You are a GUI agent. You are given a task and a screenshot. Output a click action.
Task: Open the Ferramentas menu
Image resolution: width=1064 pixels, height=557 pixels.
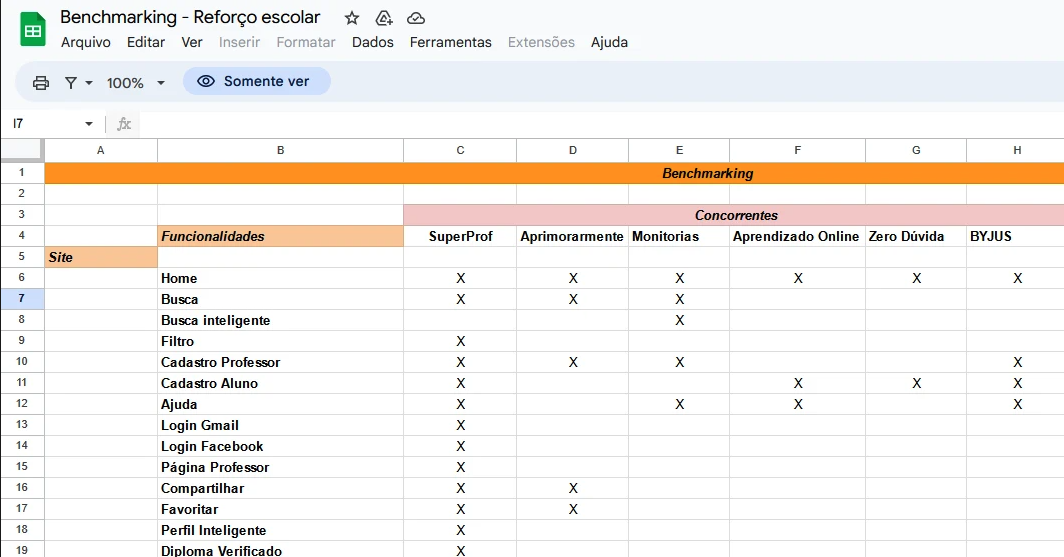tap(451, 42)
